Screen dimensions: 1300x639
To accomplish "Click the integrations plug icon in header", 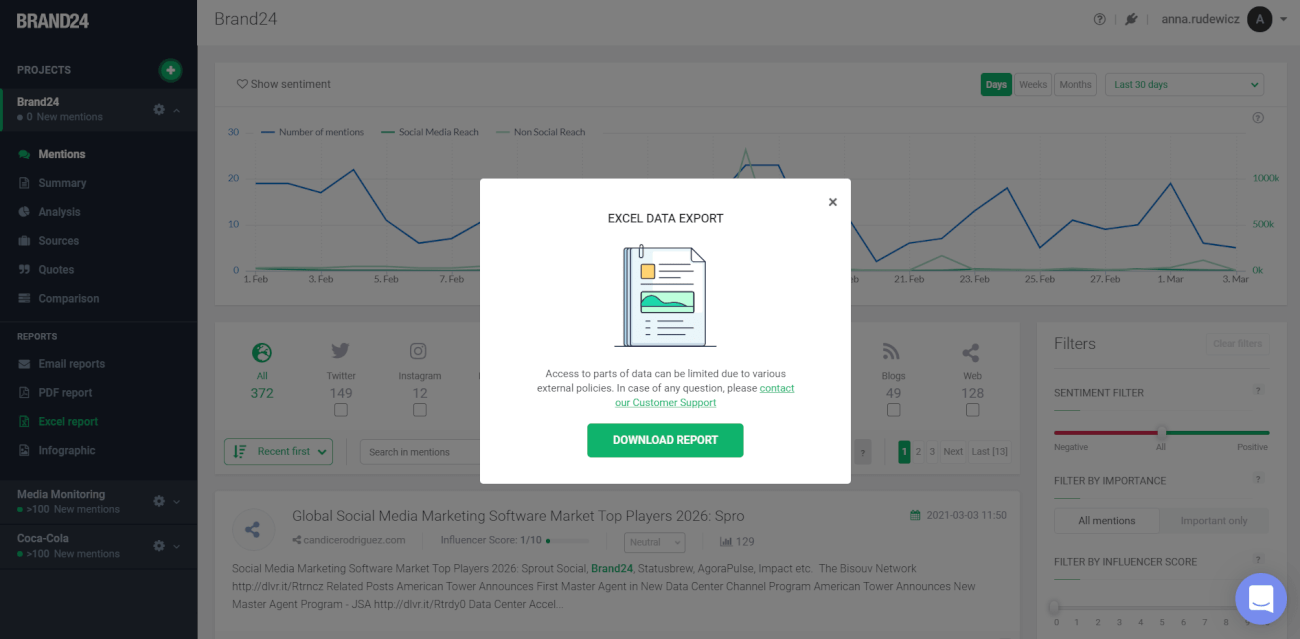I will [x=1131, y=19].
